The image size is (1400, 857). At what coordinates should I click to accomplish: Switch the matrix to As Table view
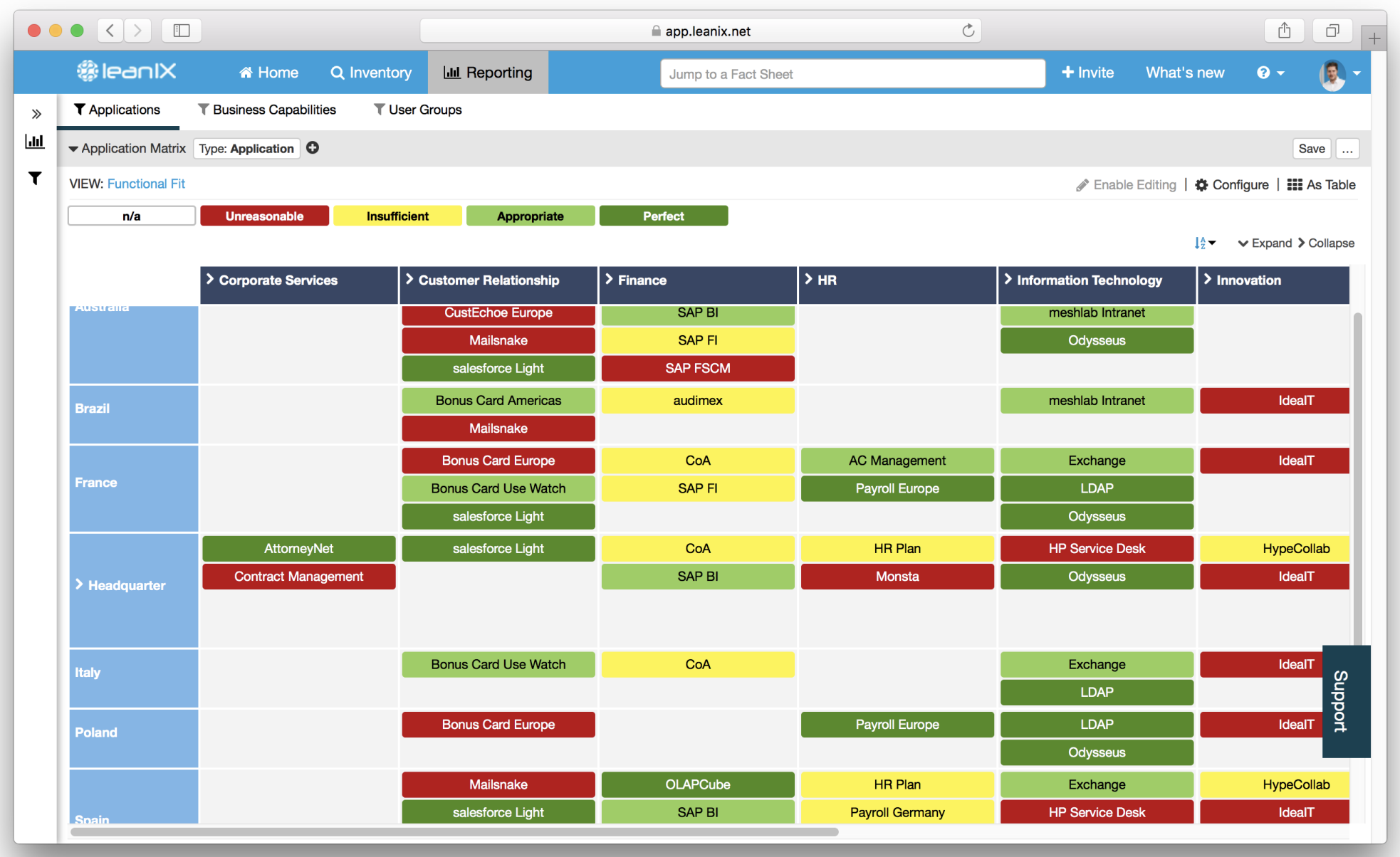pos(1321,184)
